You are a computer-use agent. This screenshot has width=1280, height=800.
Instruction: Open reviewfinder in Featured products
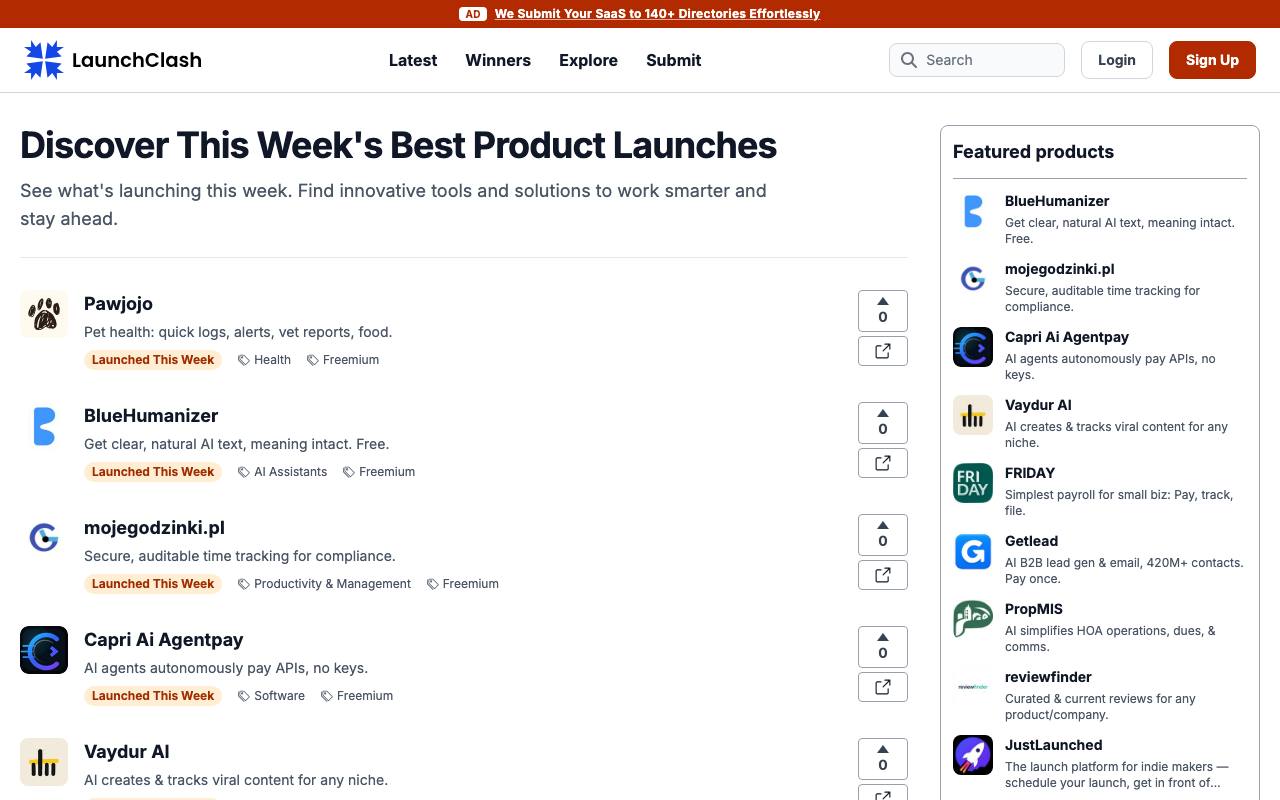coord(1048,677)
